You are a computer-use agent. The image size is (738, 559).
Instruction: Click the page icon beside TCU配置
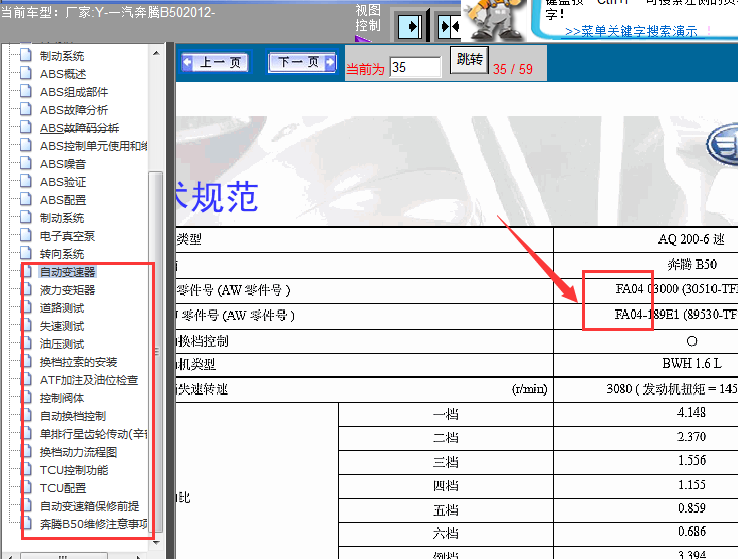pyautogui.click(x=28, y=487)
